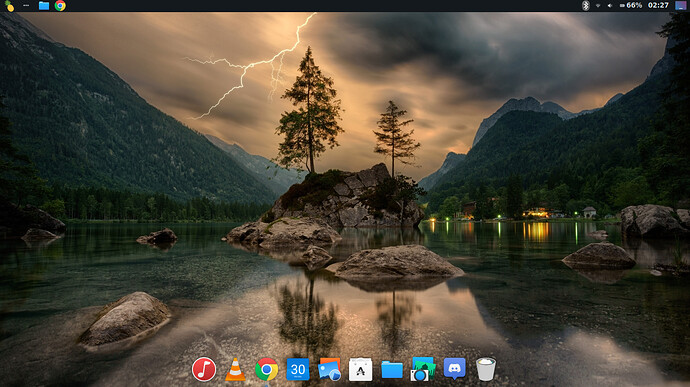Launch the photos camera app in dock
Viewport: 690px width, 387px height.
click(x=423, y=369)
